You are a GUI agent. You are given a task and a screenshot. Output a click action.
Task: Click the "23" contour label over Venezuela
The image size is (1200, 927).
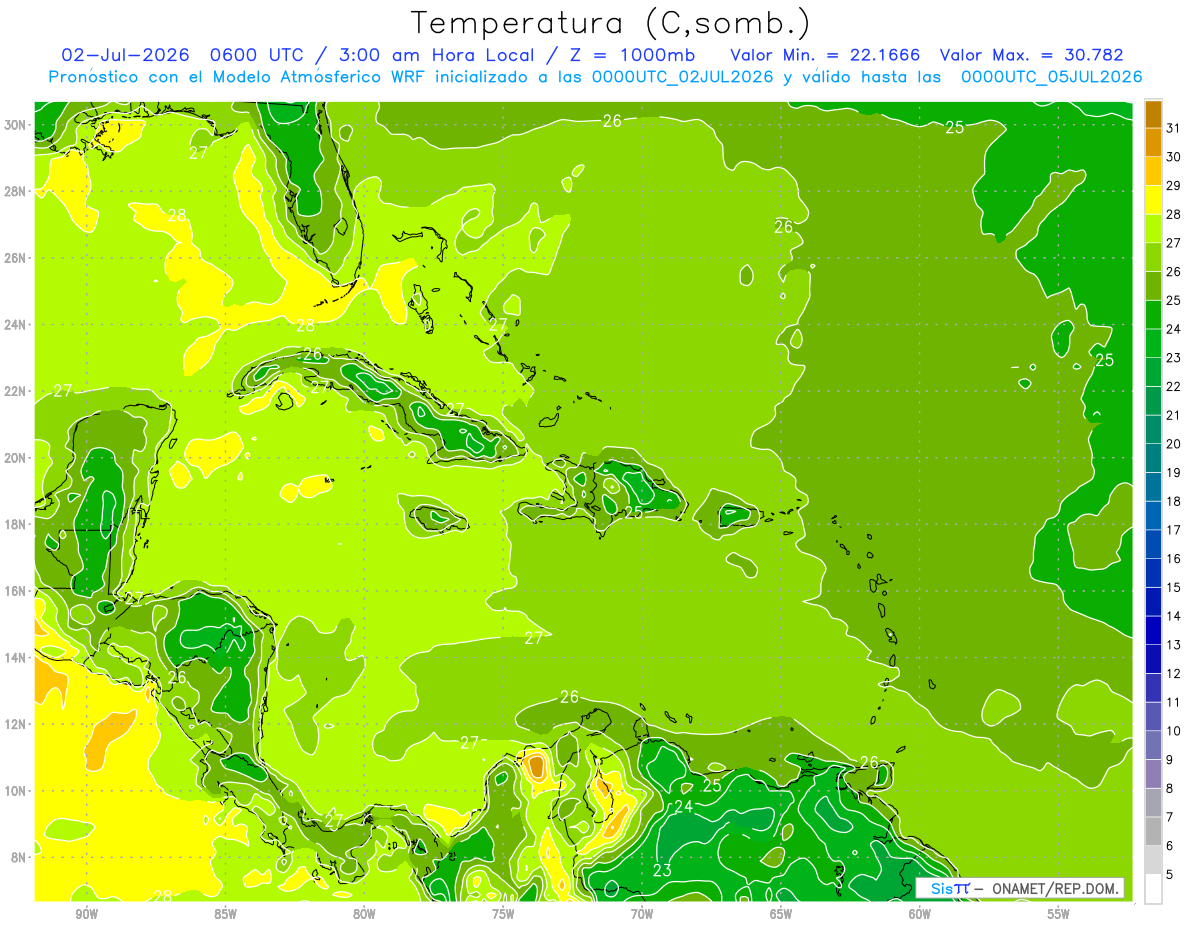662,871
